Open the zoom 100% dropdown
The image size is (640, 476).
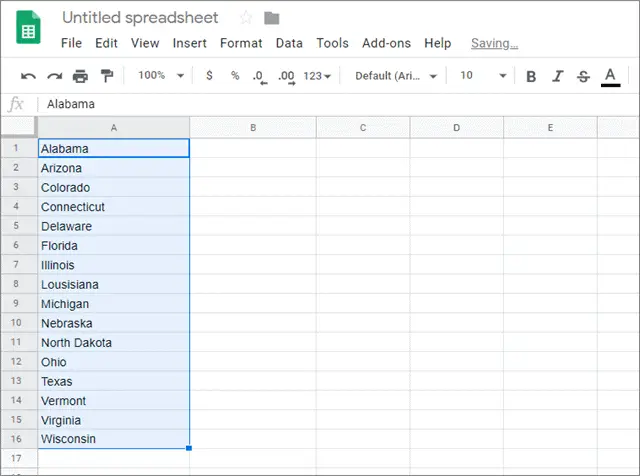click(161, 76)
